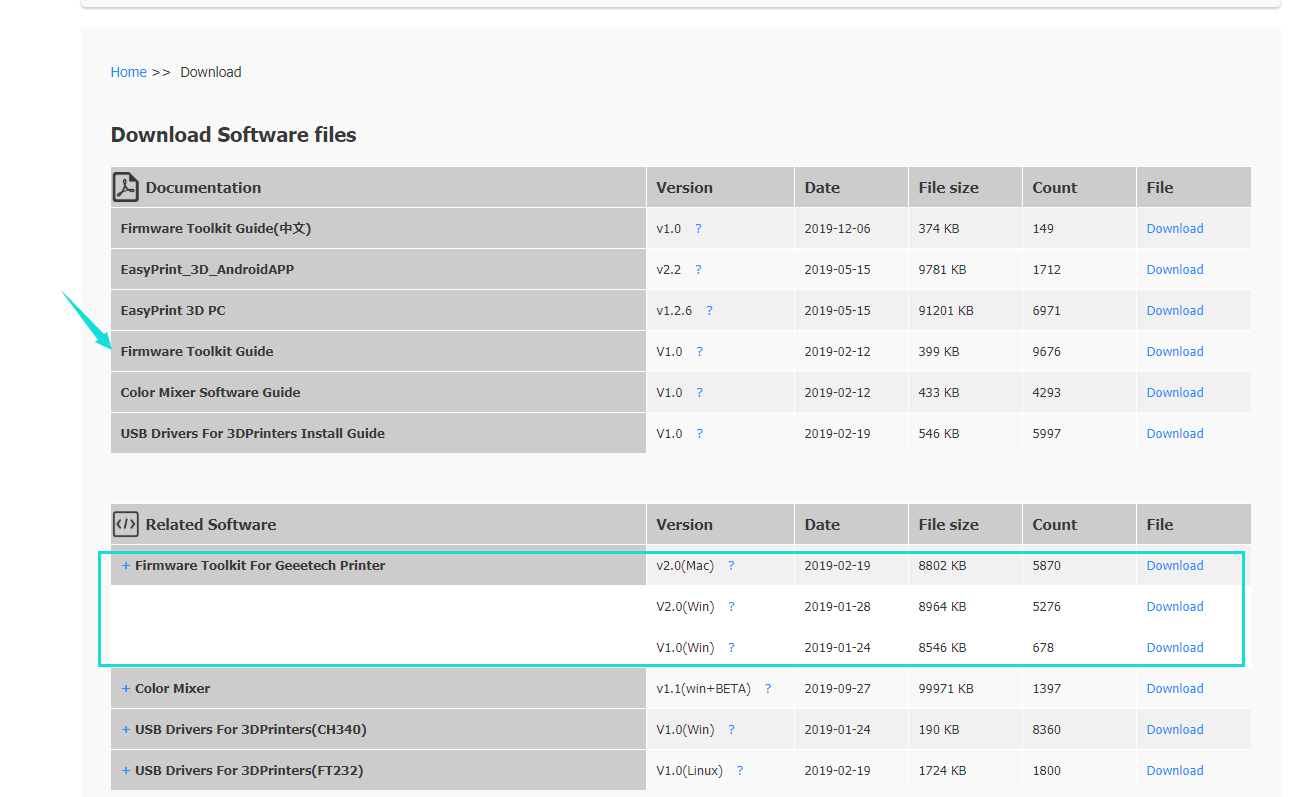Download Firmware Toolkit v2.0(Mac)
This screenshot has width=1302, height=797.
(x=1175, y=566)
